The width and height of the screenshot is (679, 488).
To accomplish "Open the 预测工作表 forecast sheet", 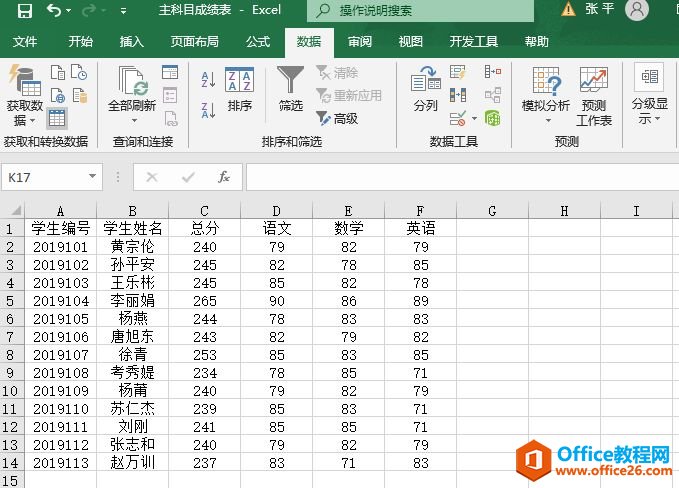I will coord(594,96).
